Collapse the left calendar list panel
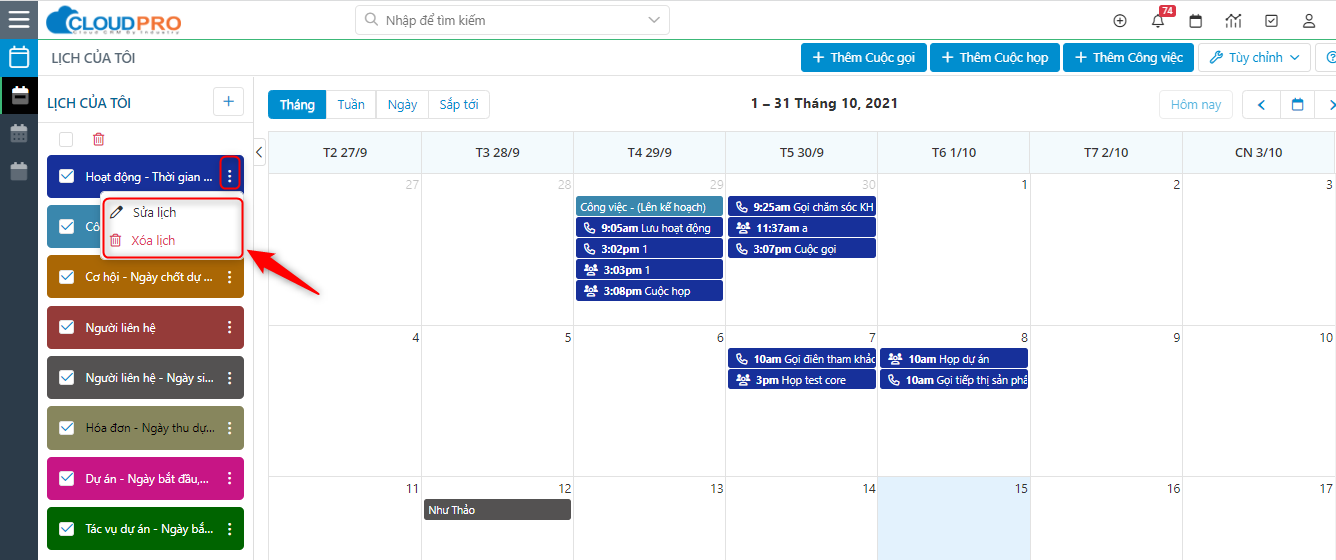The height and width of the screenshot is (560, 1336). pyautogui.click(x=259, y=153)
